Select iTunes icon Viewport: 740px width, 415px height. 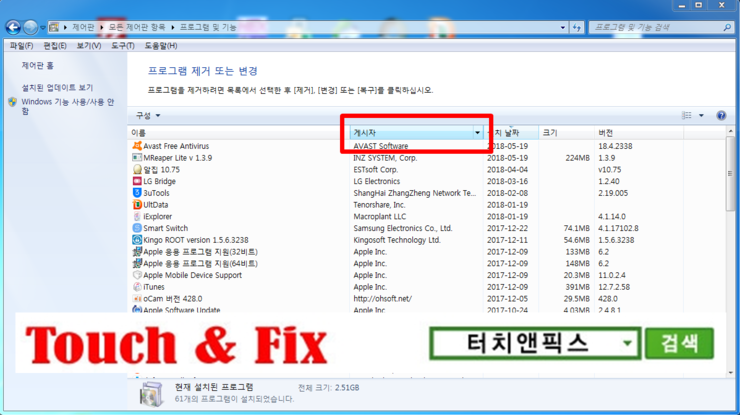(137, 287)
